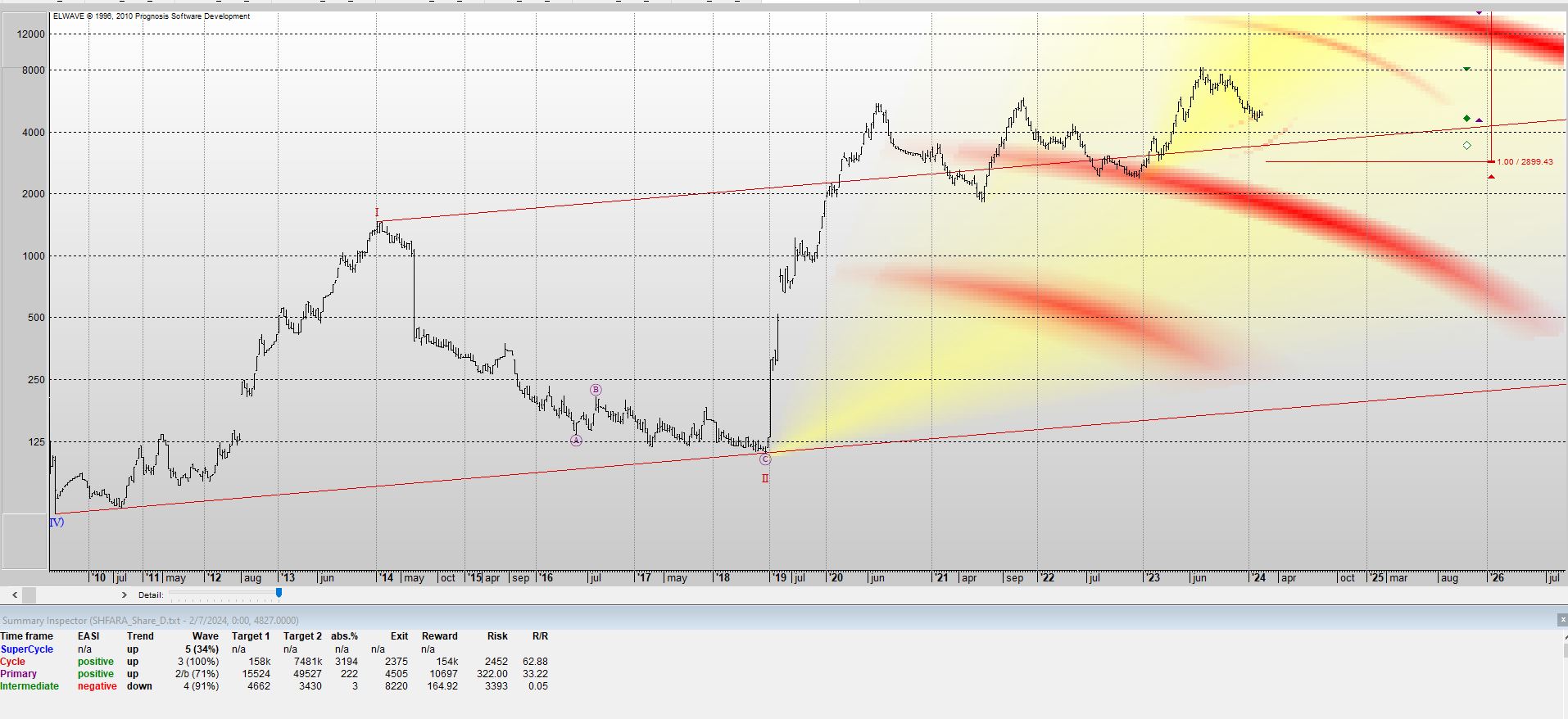Click the 5 (34%) SuperCycle wave cell
The image size is (1568, 719).
point(202,649)
